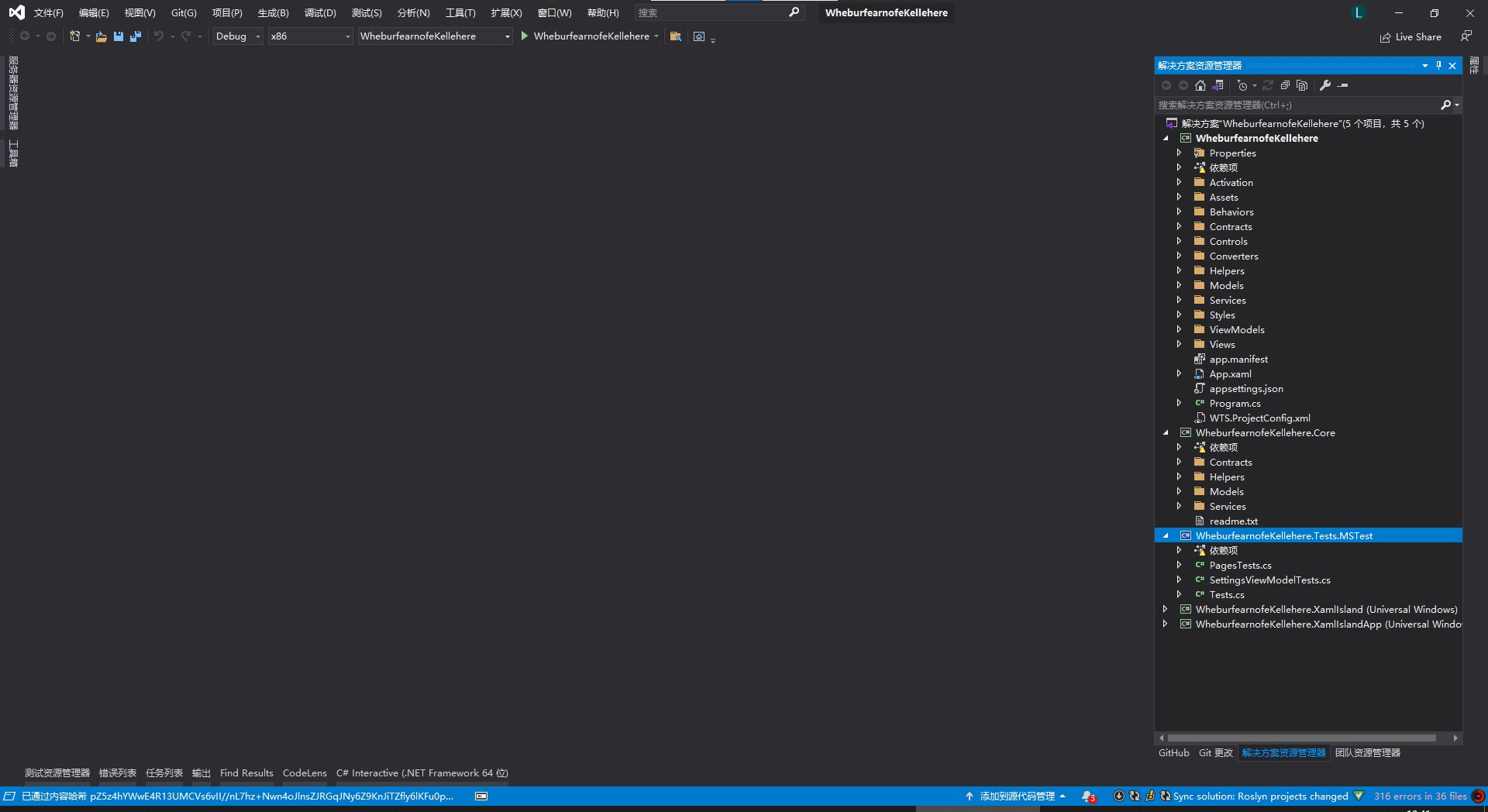Click the thumbs-up icon in the status bar
This screenshot has height=812, width=1488.
pyautogui.click(x=1150, y=796)
